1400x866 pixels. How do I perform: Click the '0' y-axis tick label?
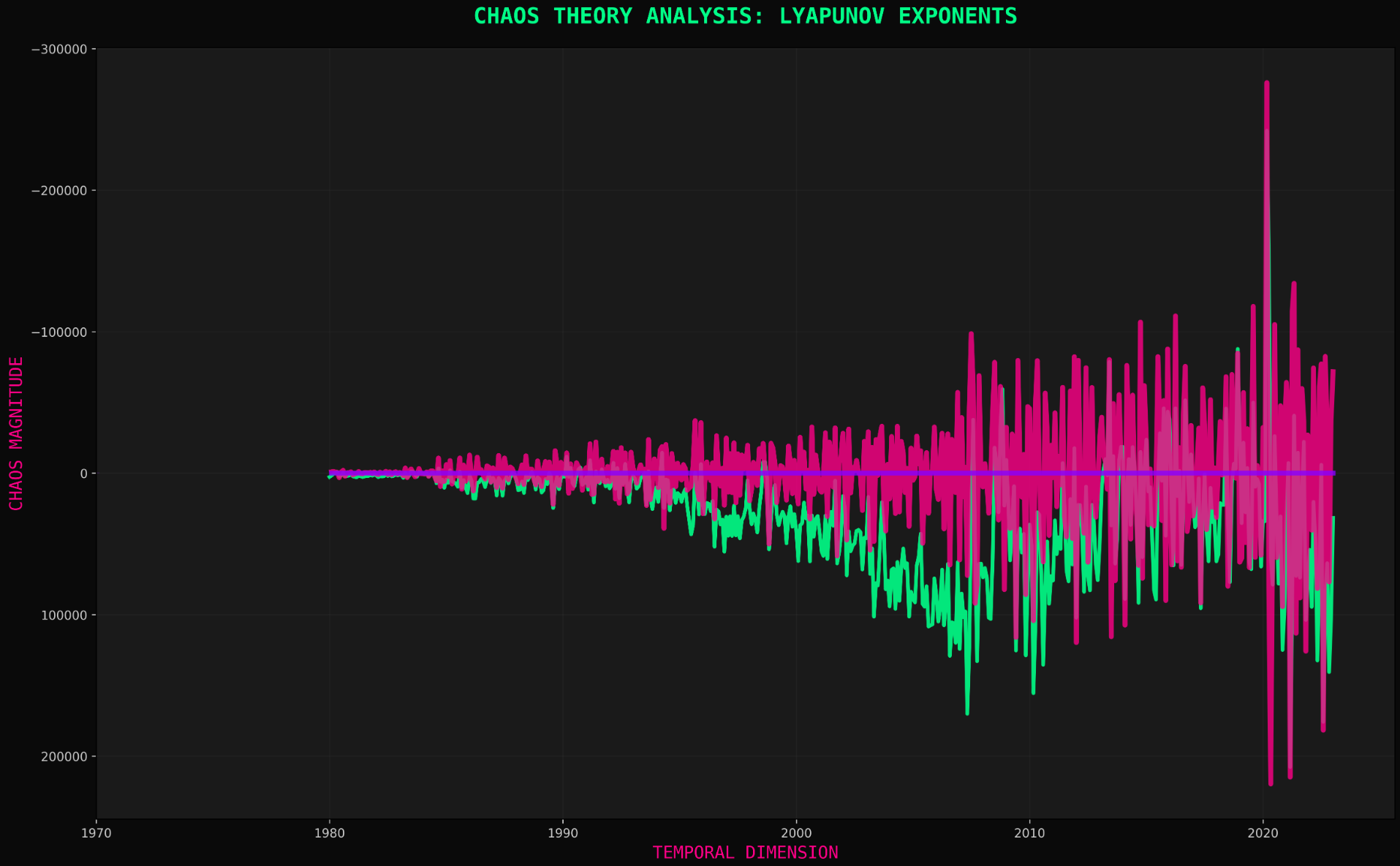(84, 474)
